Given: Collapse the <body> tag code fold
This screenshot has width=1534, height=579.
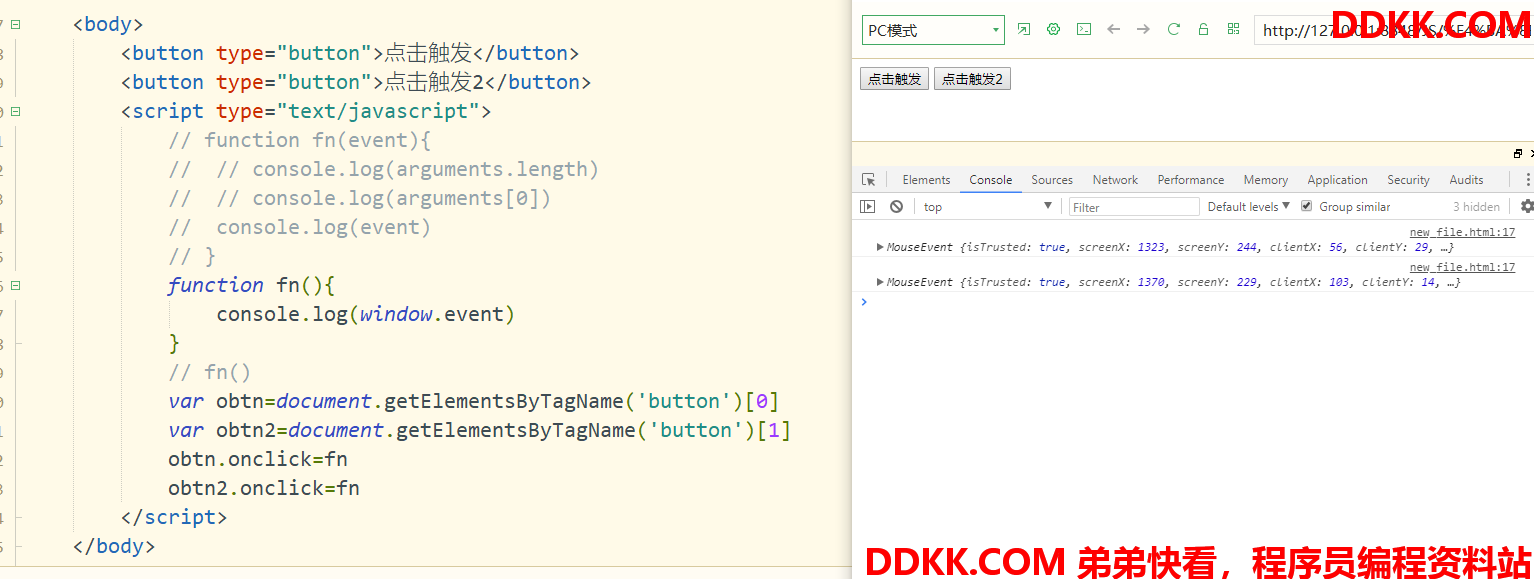Looking at the screenshot, I should (x=15, y=24).
